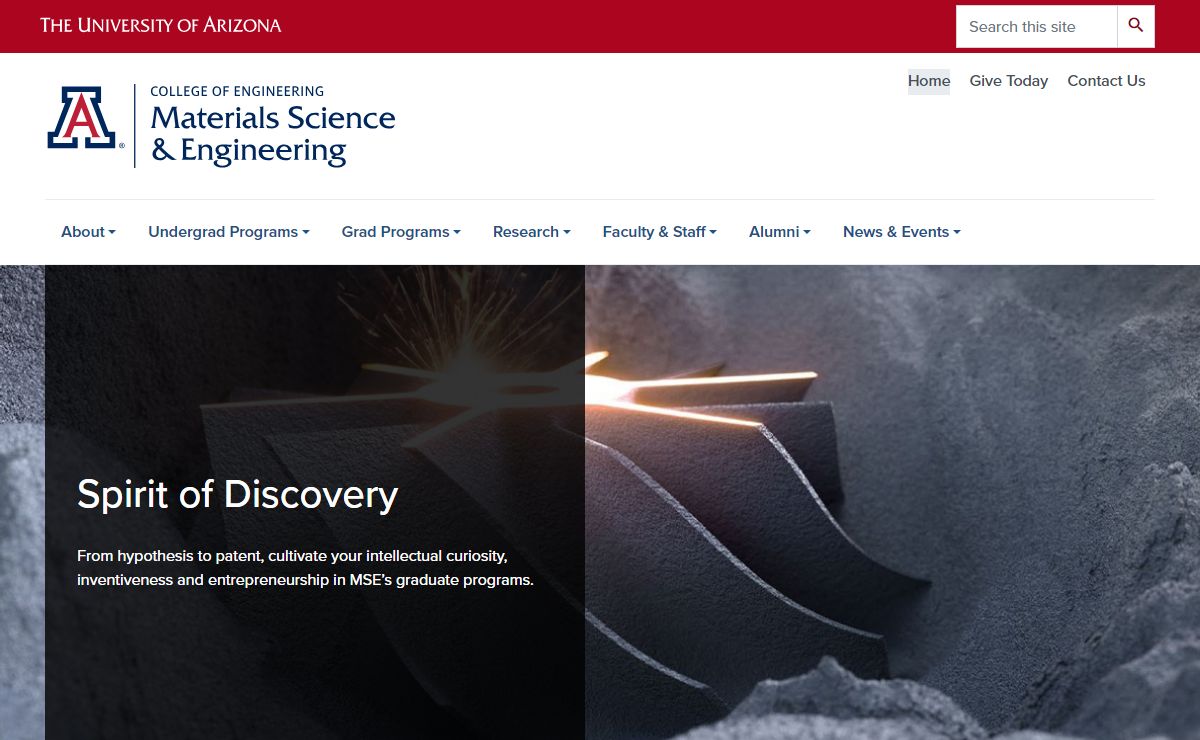This screenshot has width=1200, height=740.
Task: Expand the Grad Programs menu
Action: (x=401, y=232)
